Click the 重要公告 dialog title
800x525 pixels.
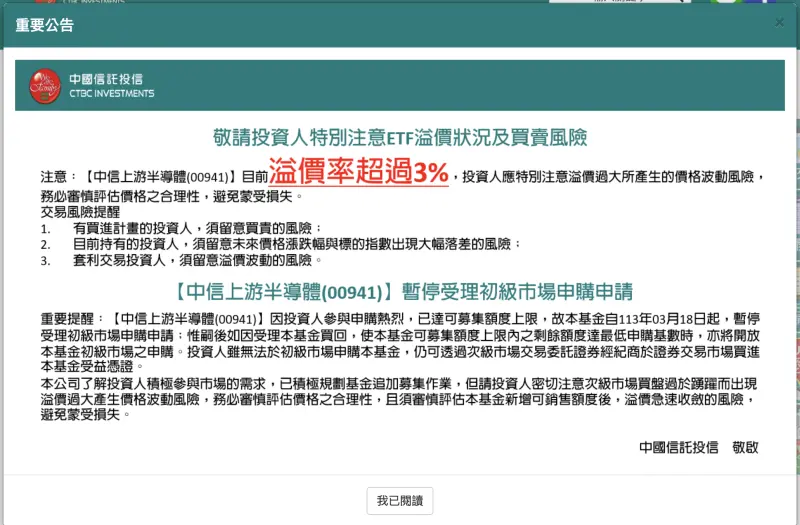pos(44,25)
